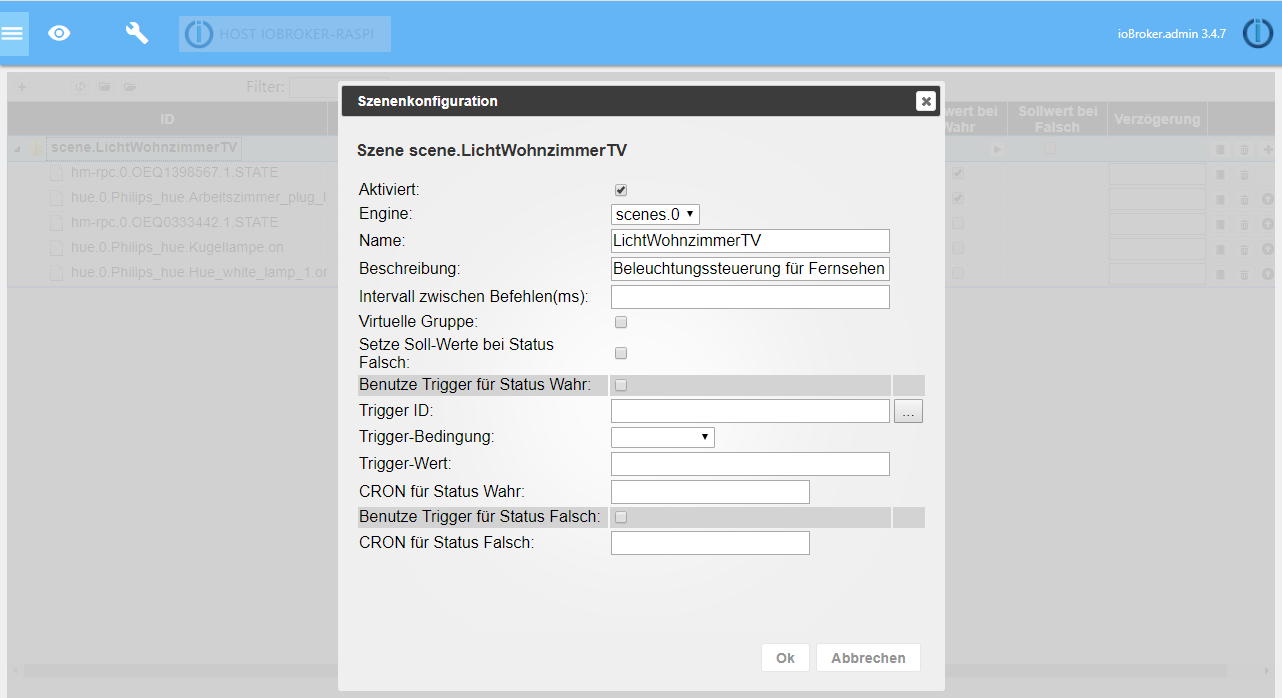The height and width of the screenshot is (698, 1282).
Task: Enable Benutze Trigger für Status Falsch
Action: (621, 517)
